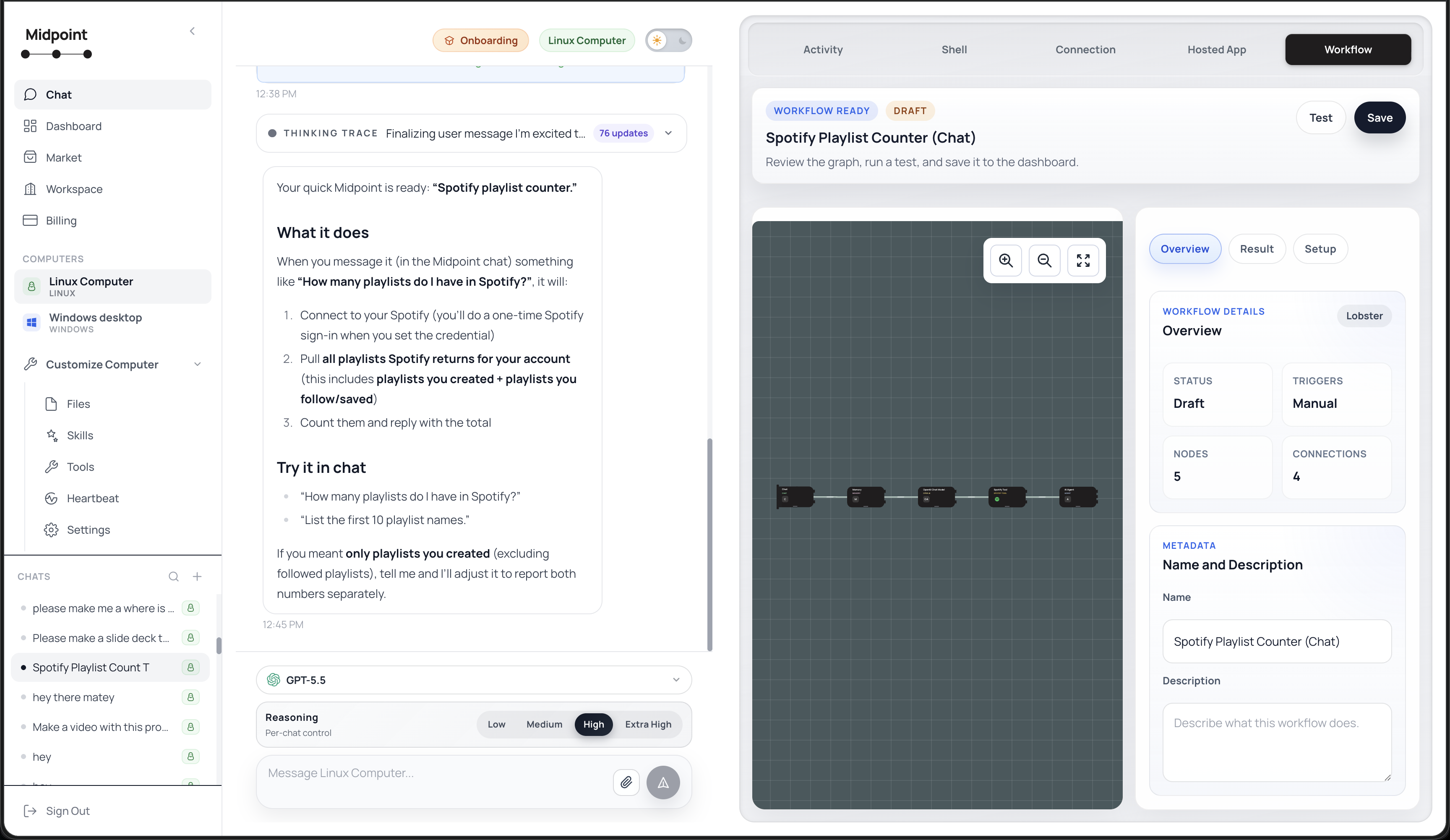Click the chat message scrollbar
The width and height of the screenshot is (1450, 840).
point(709,544)
